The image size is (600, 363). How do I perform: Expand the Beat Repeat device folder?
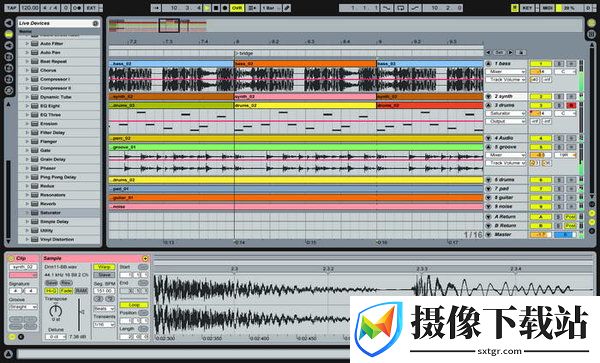(27, 61)
